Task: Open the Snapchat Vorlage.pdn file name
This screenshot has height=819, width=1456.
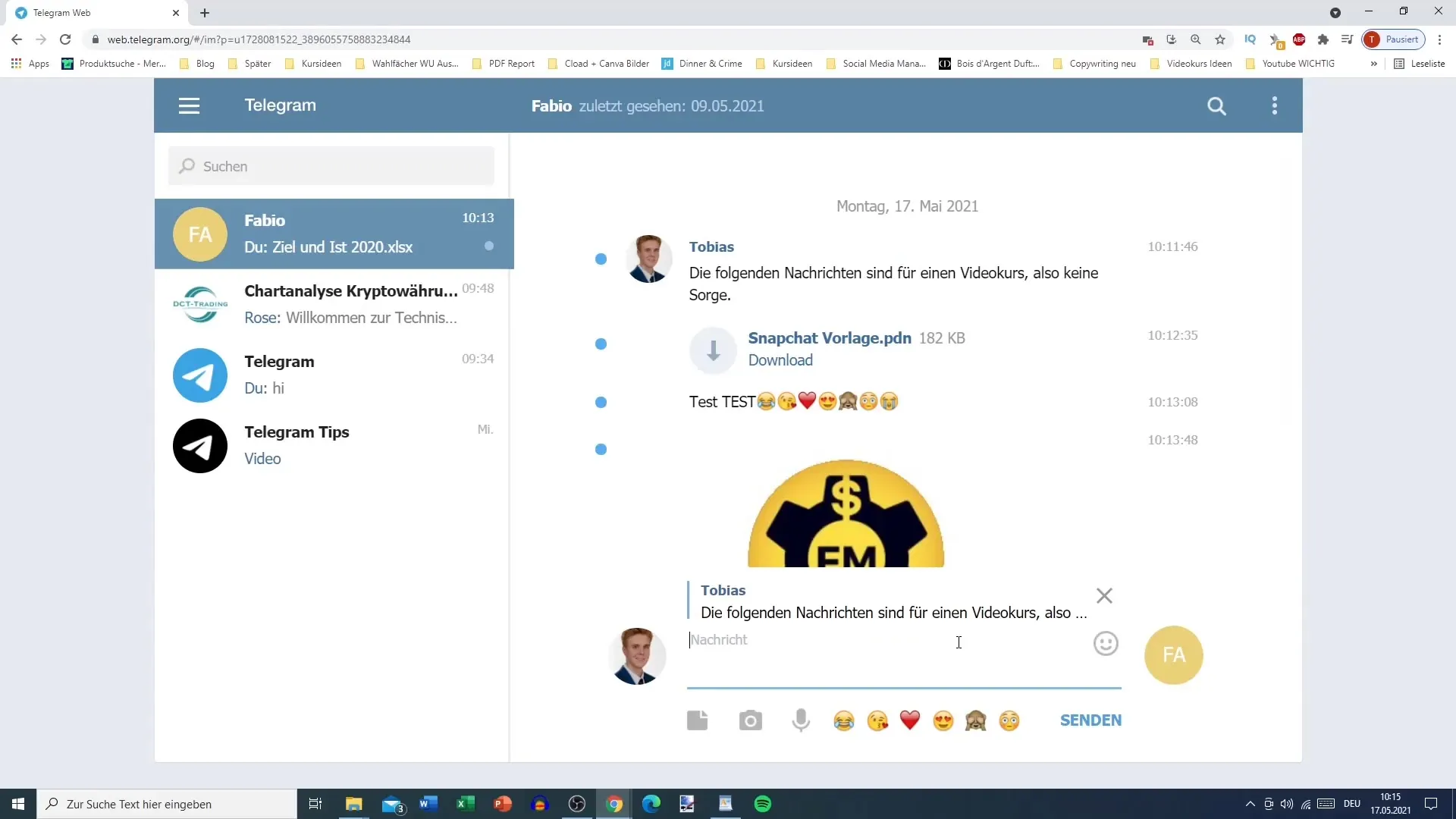Action: (x=830, y=338)
